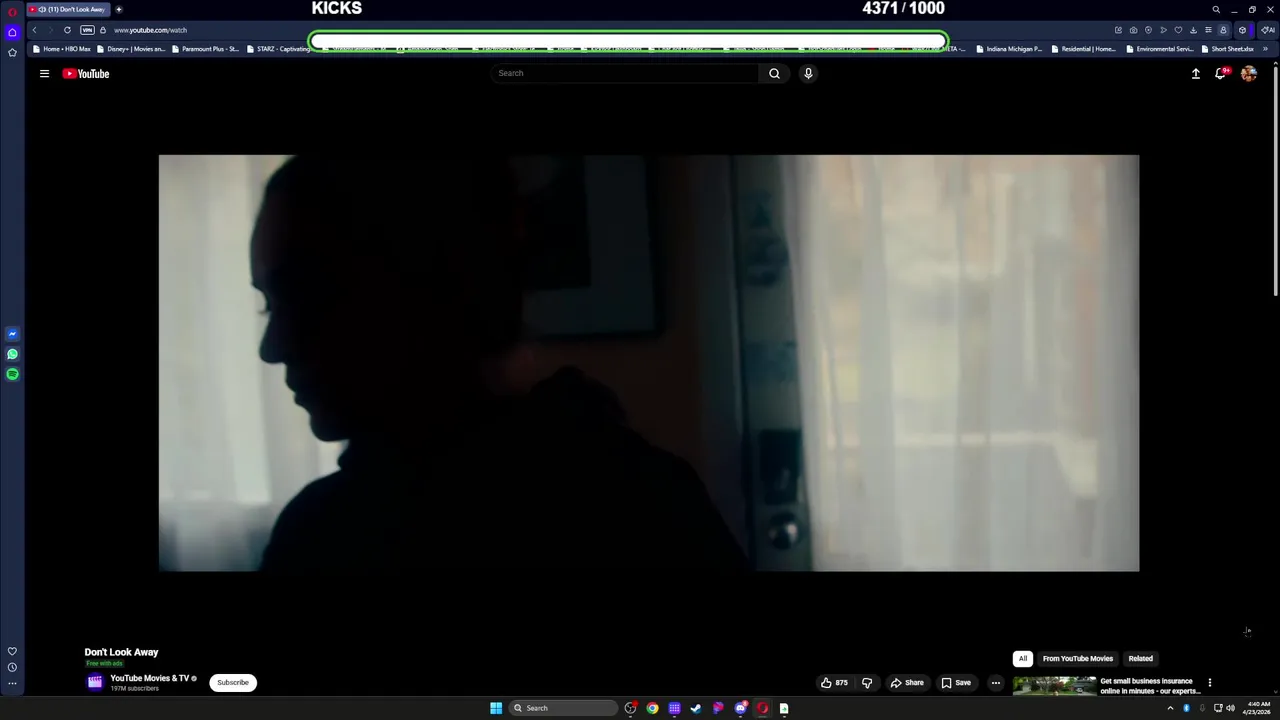The width and height of the screenshot is (1280, 720).
Task: Open more actions ellipsis beside Save
Action: pos(995,683)
